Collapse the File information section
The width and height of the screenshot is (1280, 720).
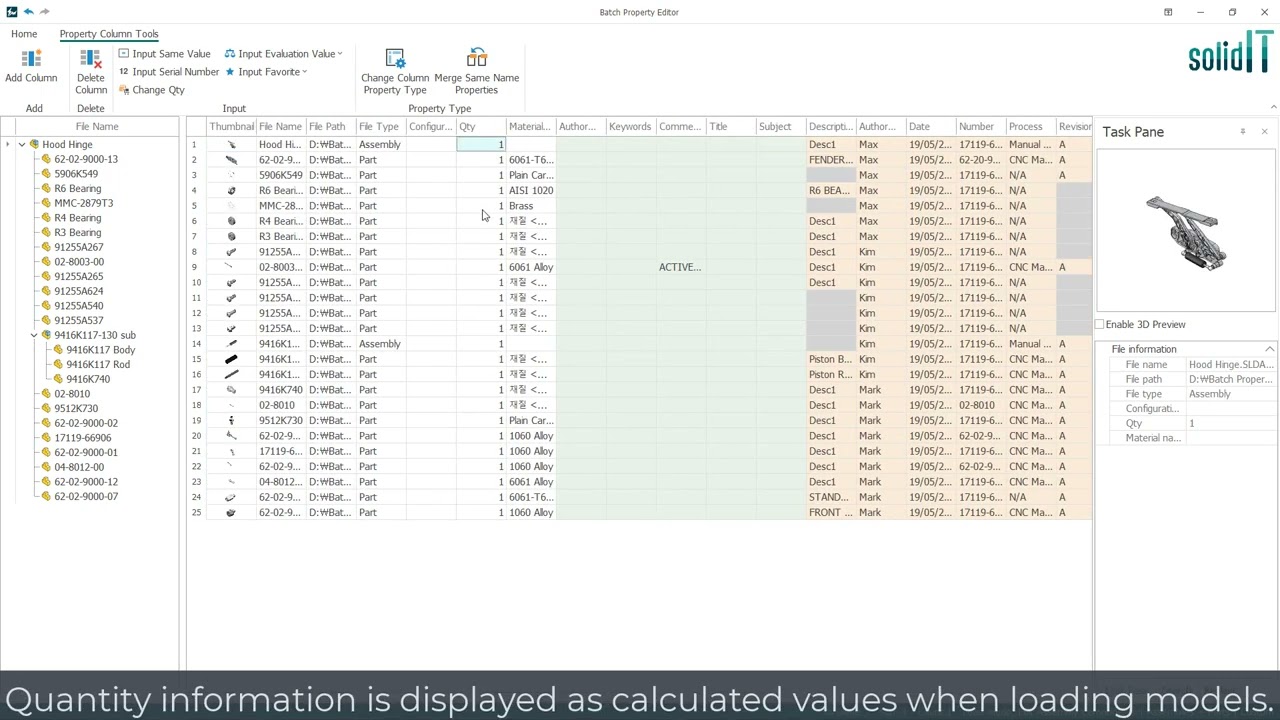(1269, 349)
